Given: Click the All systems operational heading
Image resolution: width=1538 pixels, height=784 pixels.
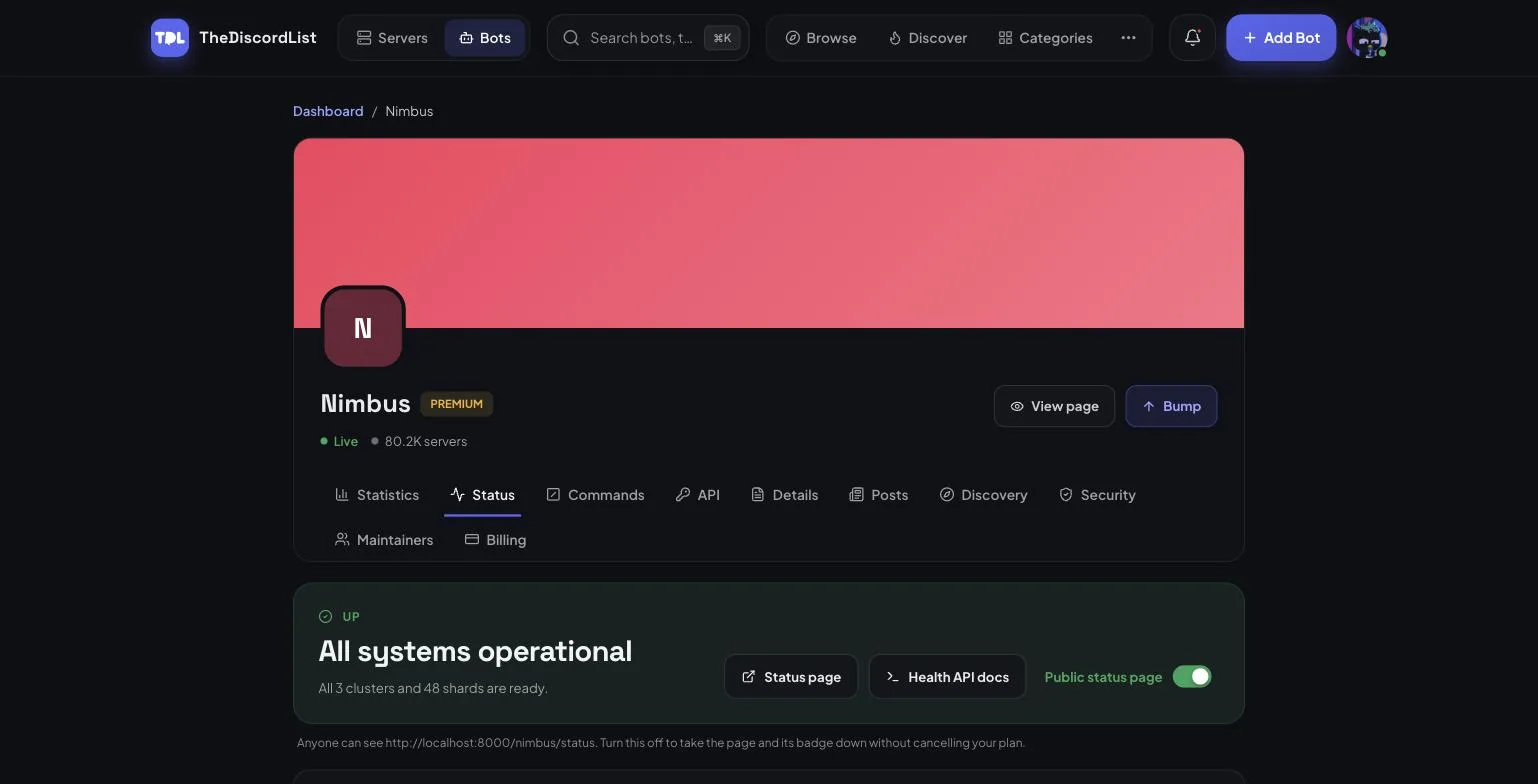Looking at the screenshot, I should tap(475, 651).
